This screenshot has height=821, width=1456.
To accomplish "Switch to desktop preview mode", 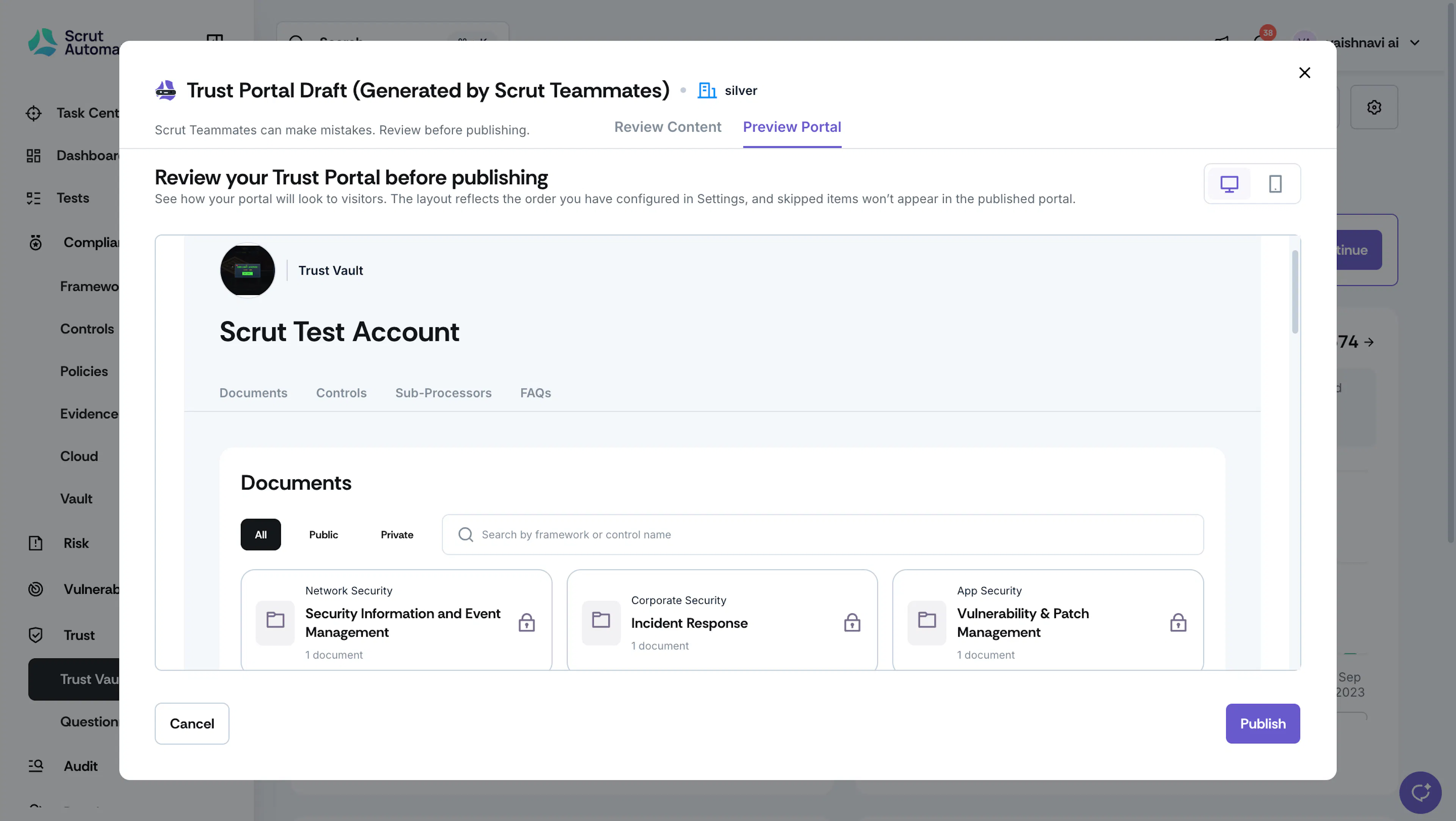I will click(1229, 184).
